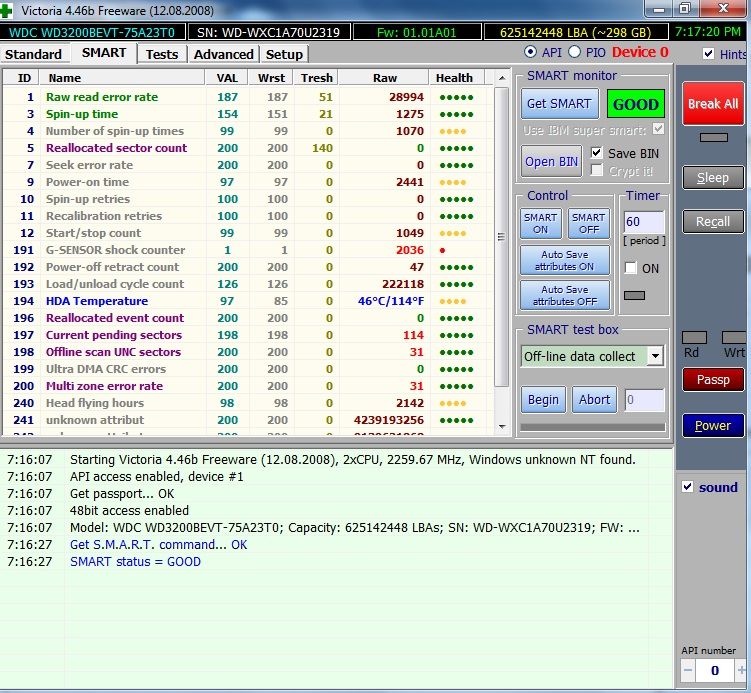Screen dimensions: 751x693
Task: Click the Tresh column header
Action: click(x=316, y=78)
